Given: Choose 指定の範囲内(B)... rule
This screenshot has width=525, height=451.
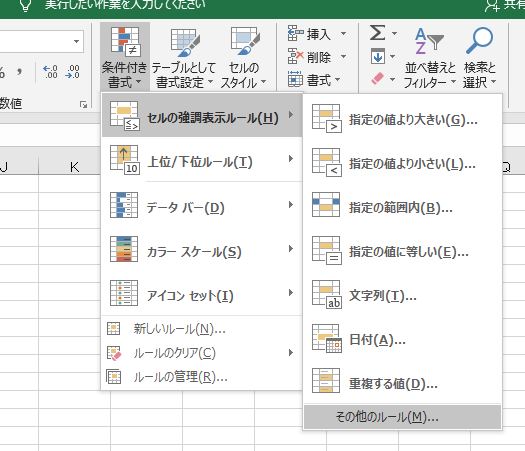Looking at the screenshot, I should (402, 206).
